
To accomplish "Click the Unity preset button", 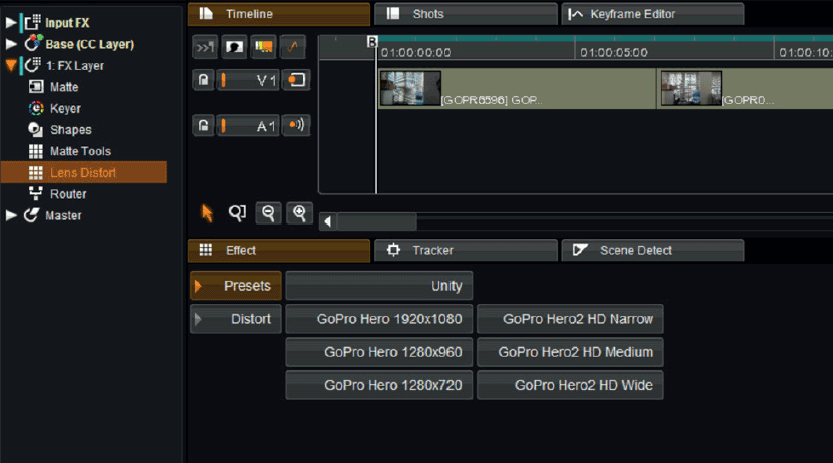I will coord(379,286).
